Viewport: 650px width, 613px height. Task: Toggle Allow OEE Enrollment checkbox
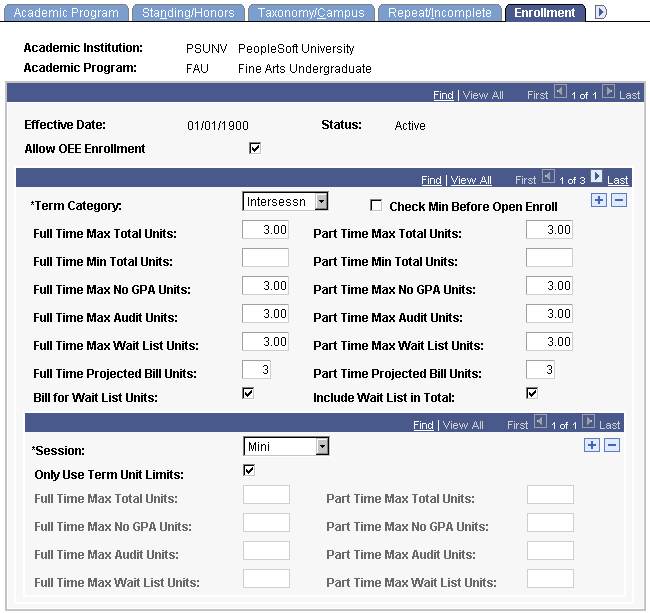(255, 148)
